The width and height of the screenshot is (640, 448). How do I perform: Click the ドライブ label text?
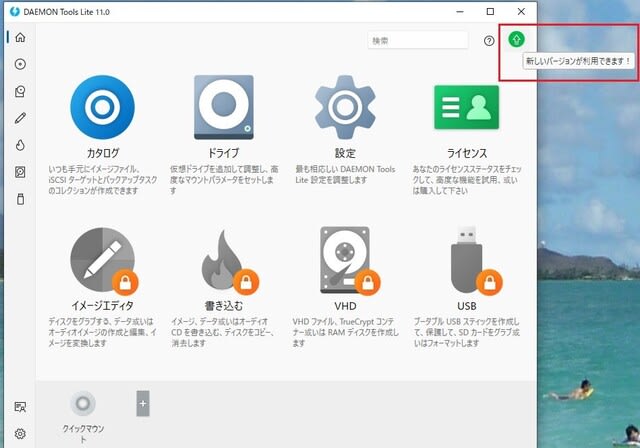(224, 153)
